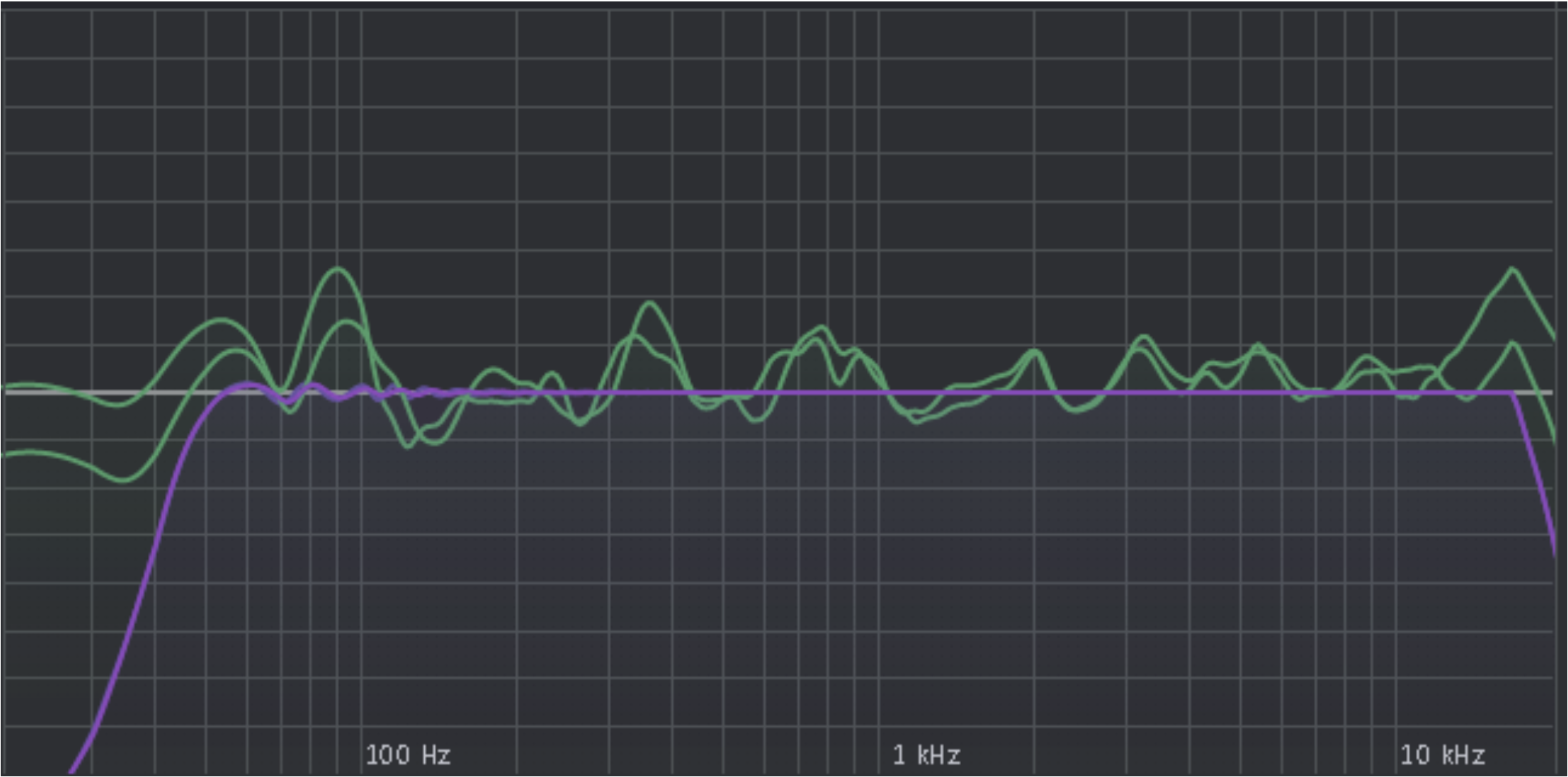
Task: Click the green peak near 2 kHz
Action: tap(1032, 351)
